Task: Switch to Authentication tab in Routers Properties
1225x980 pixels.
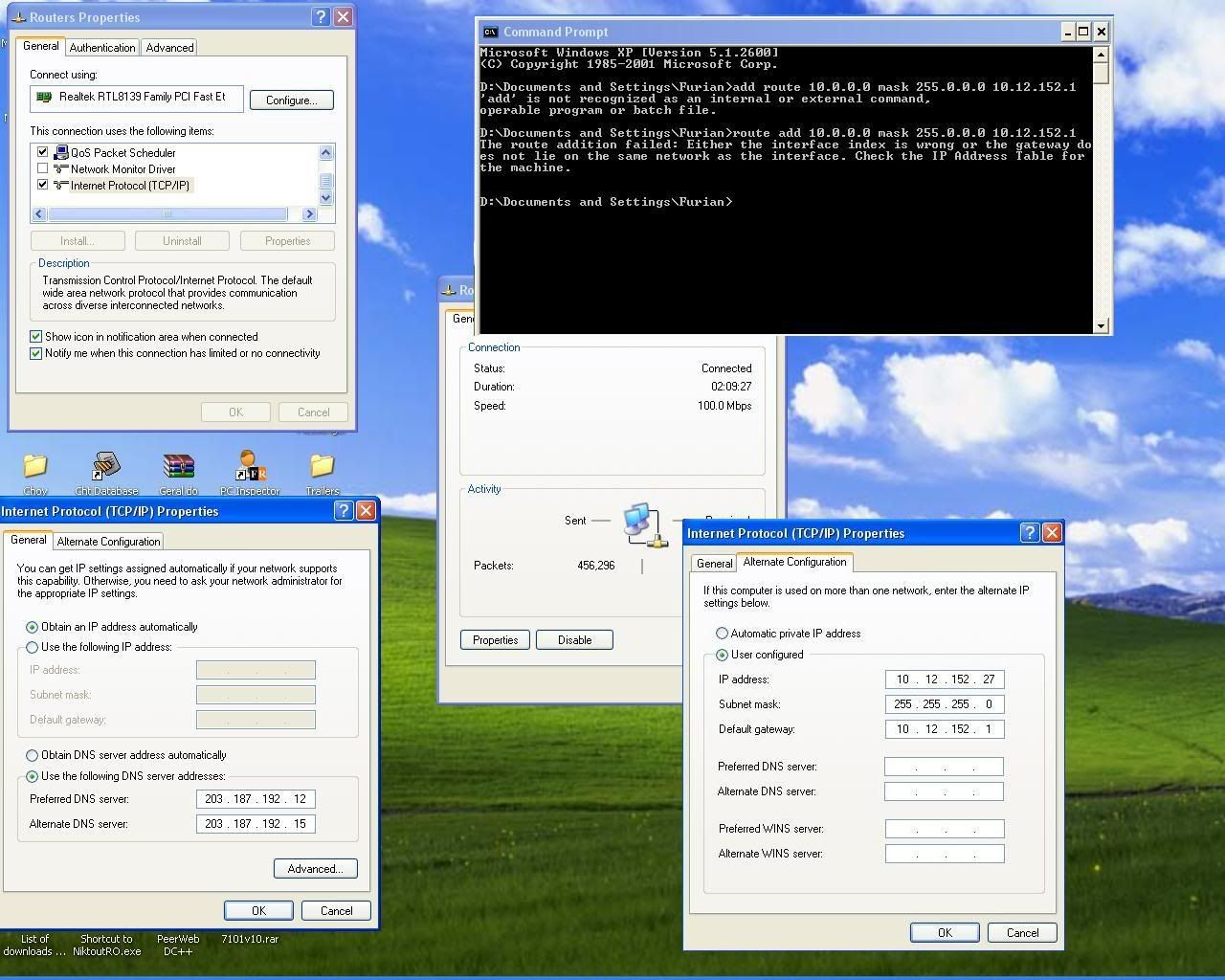Action: (102, 47)
